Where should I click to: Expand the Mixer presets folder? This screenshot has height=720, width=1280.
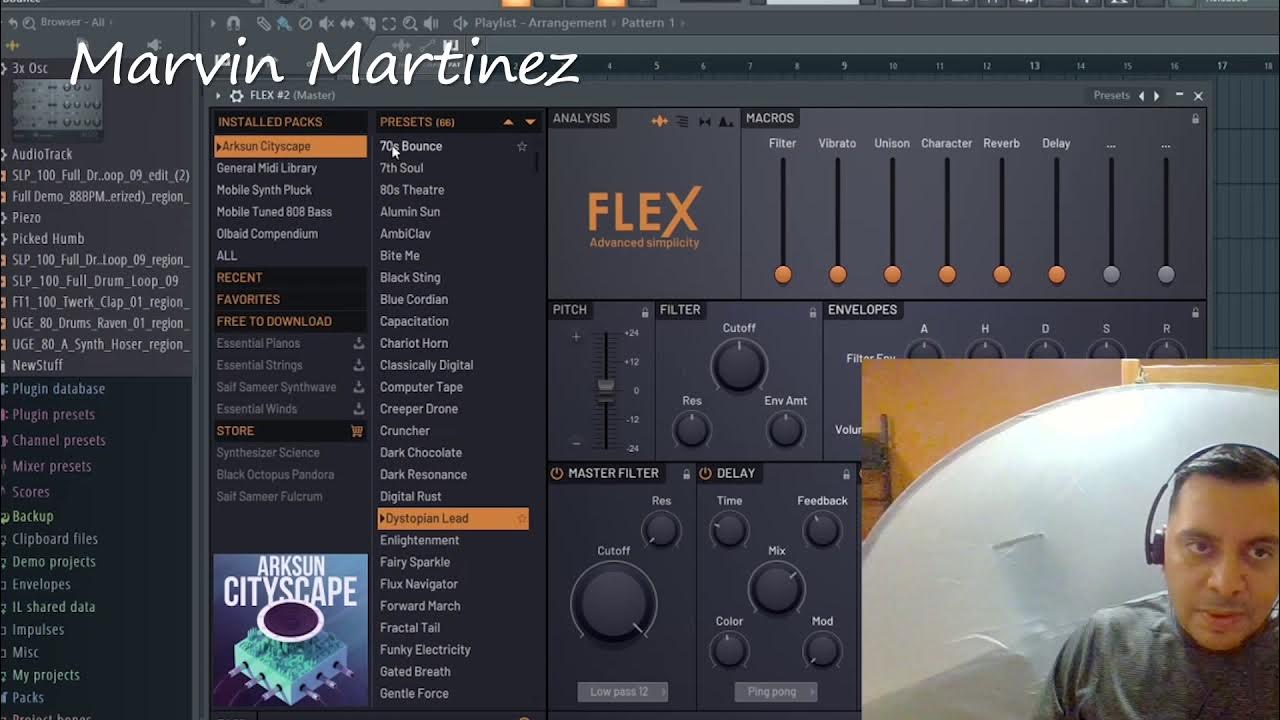51,466
